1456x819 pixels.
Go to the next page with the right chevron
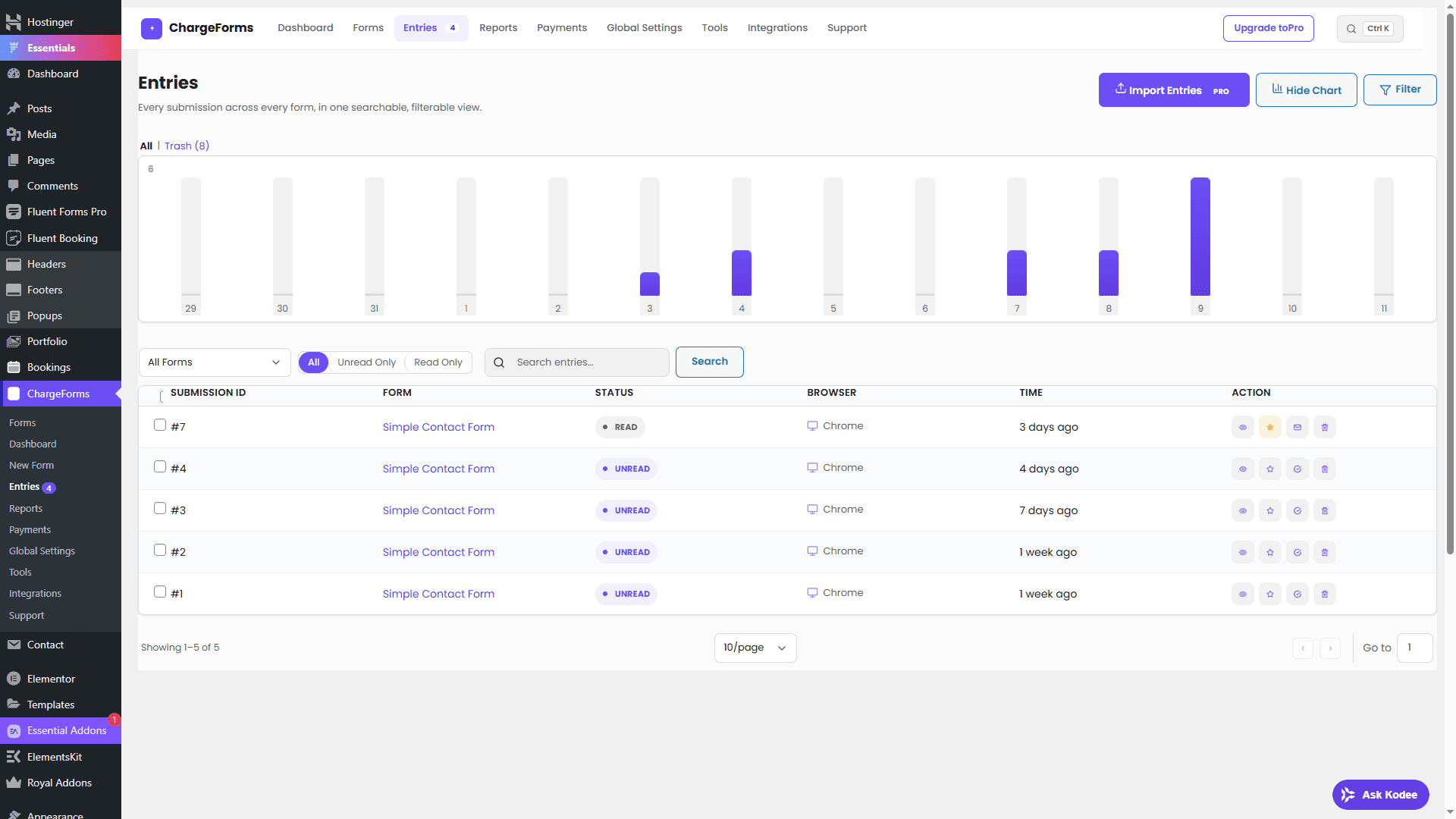click(1330, 648)
